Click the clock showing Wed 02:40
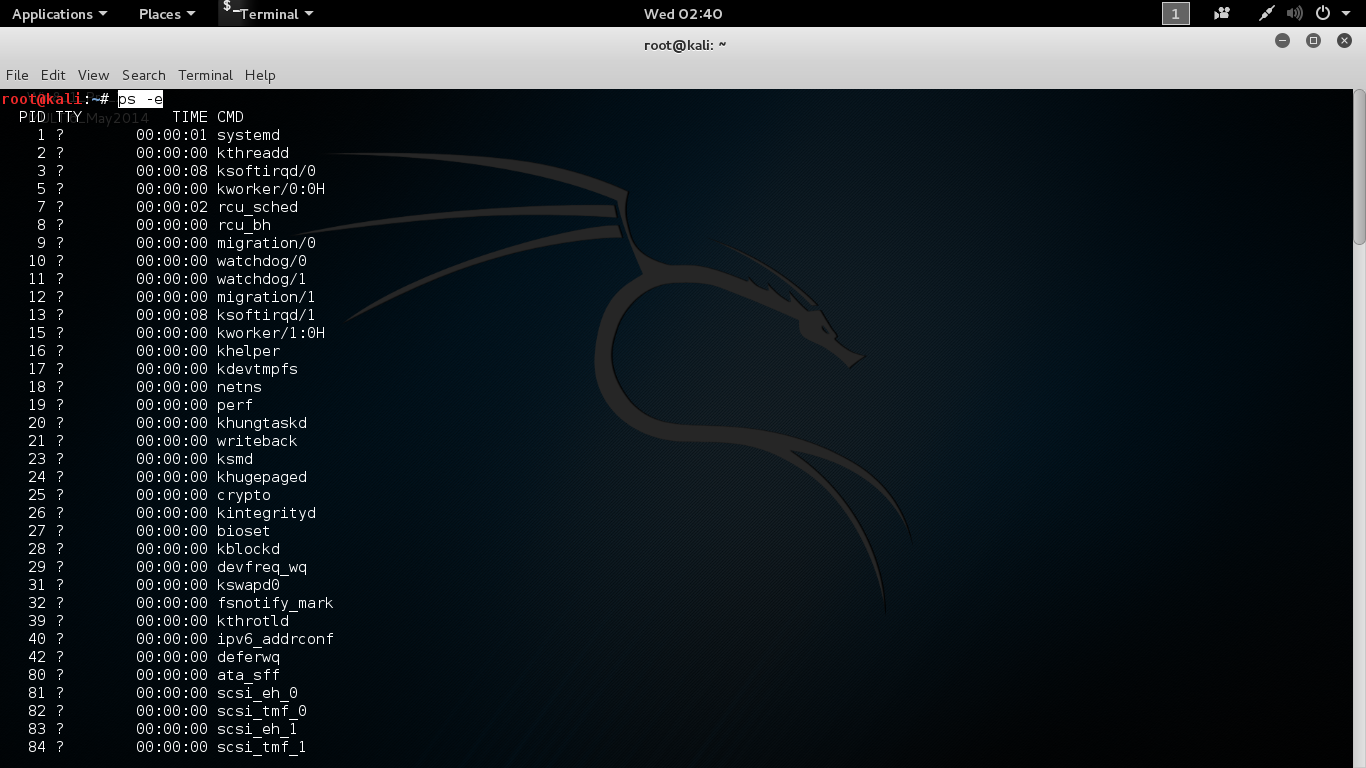 click(x=683, y=14)
